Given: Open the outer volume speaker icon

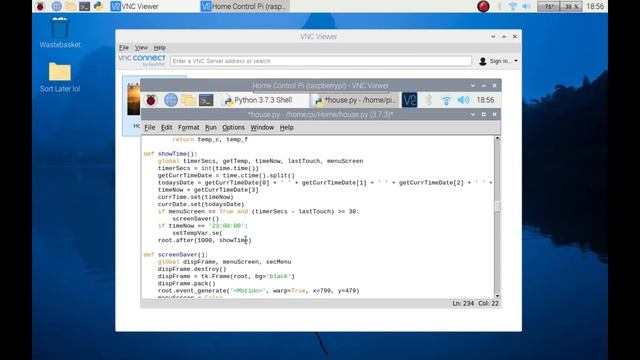Looking at the screenshot, I should coord(527,6).
